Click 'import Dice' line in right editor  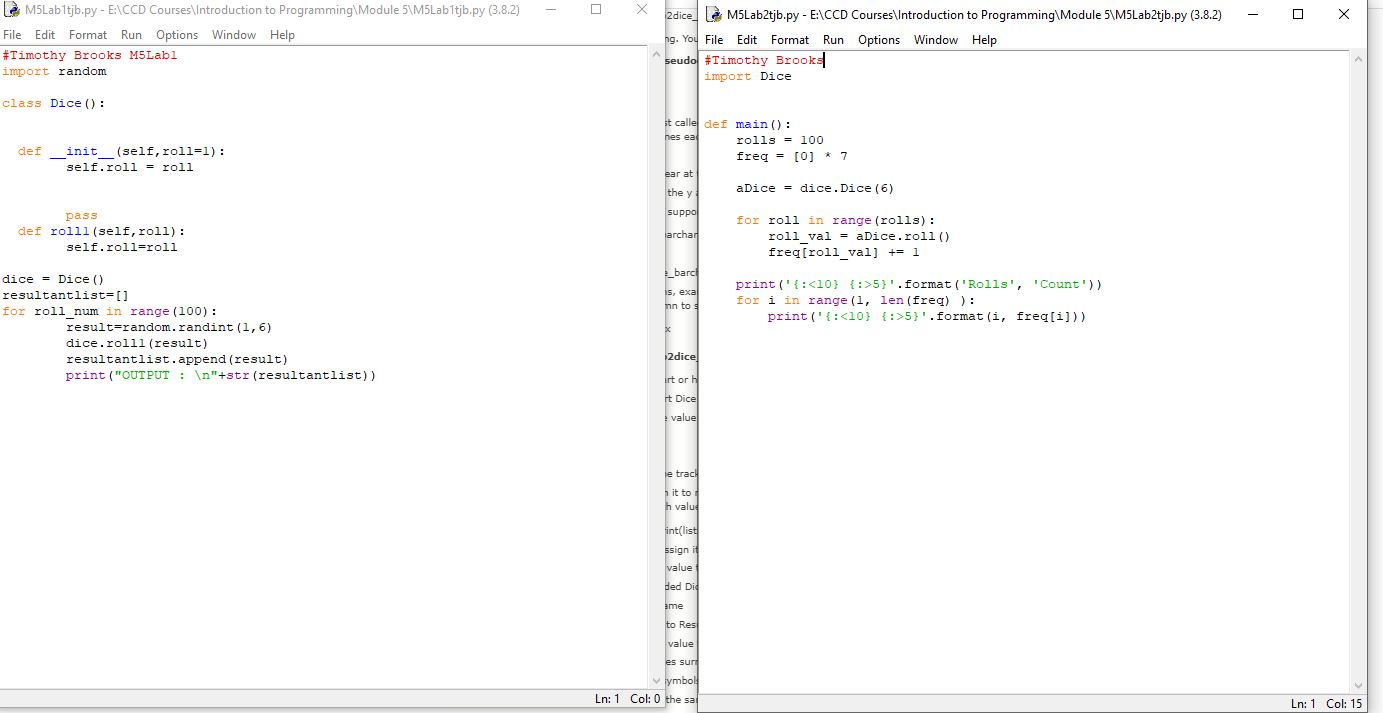748,76
